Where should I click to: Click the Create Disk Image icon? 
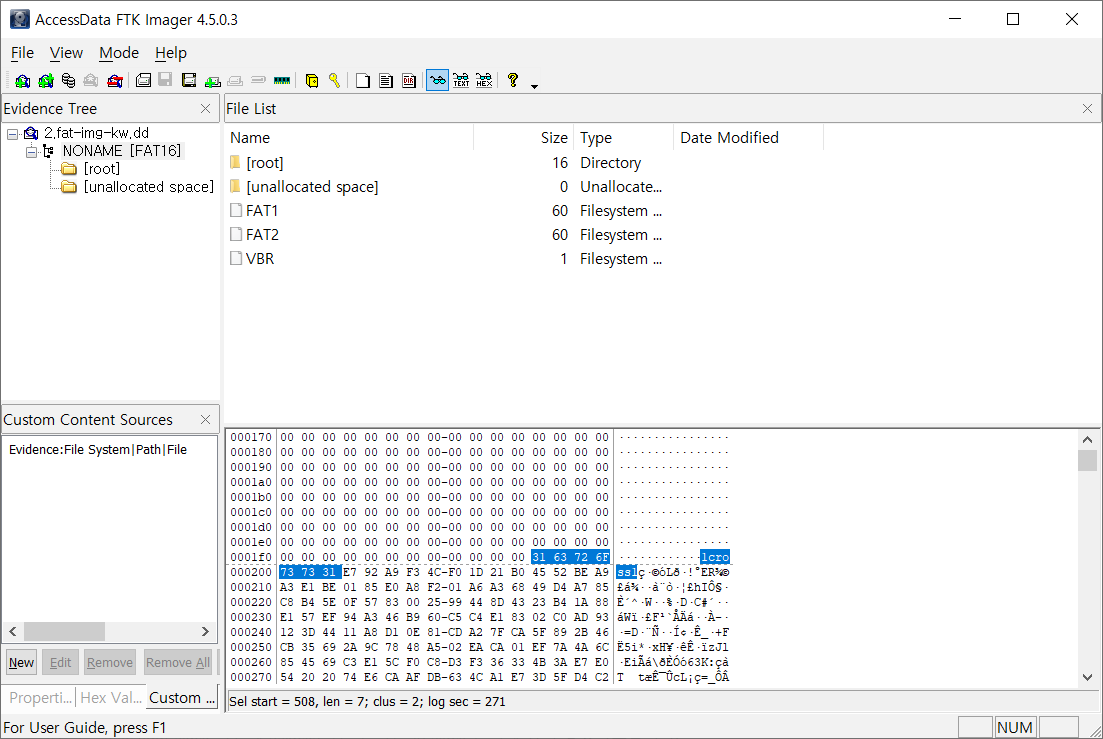(143, 80)
